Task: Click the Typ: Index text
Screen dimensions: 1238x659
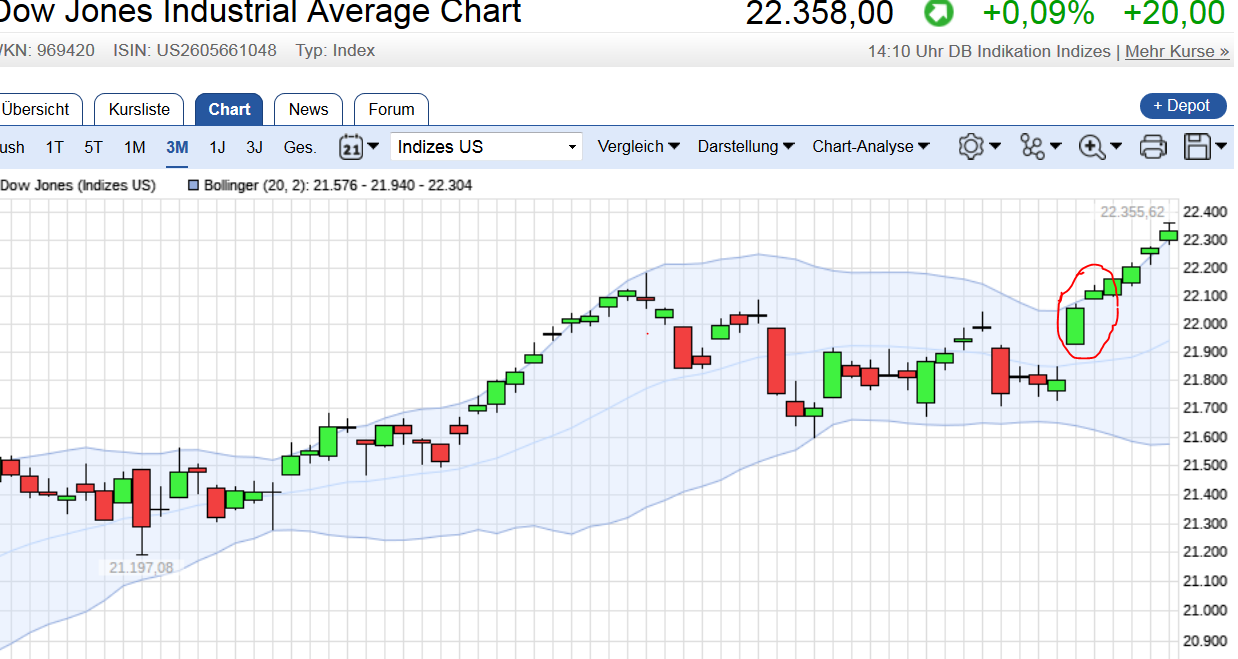Action: click(x=335, y=50)
